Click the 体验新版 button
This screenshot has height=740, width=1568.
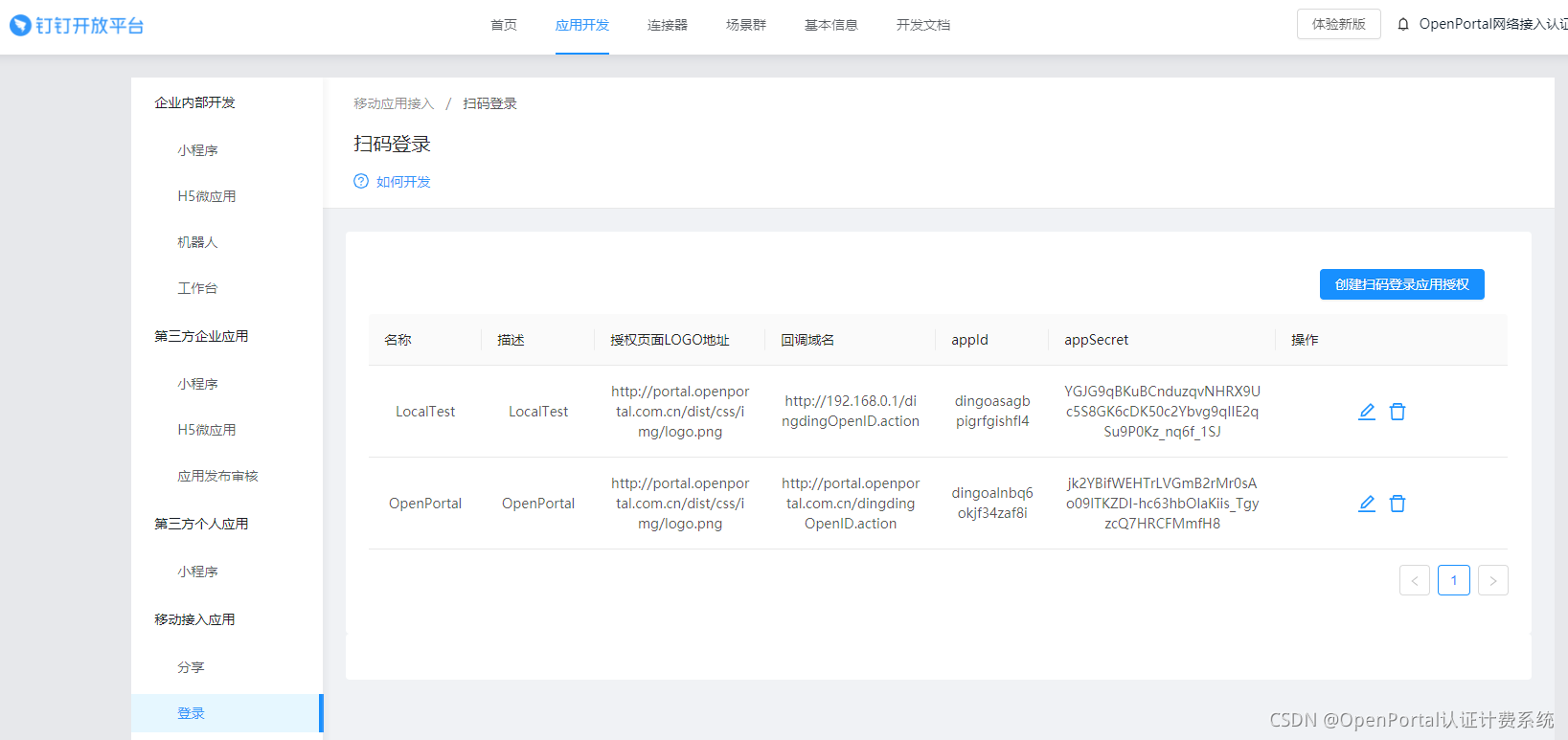click(x=1339, y=24)
